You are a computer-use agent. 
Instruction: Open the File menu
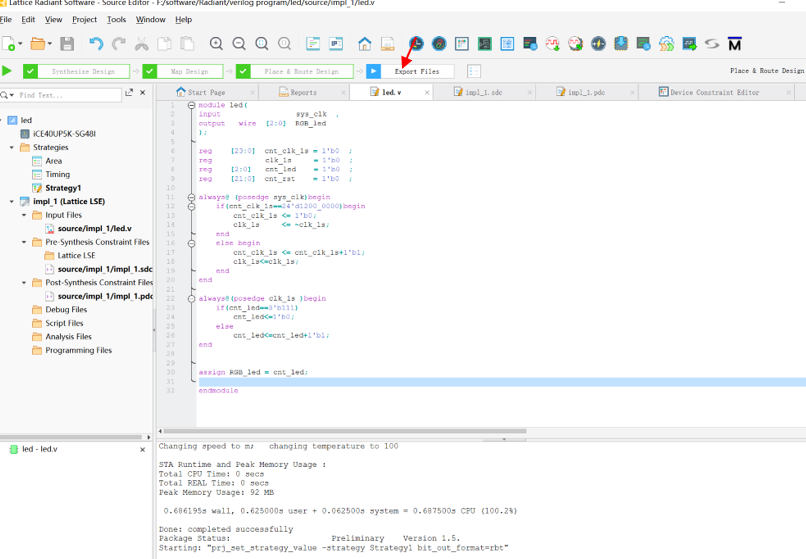coord(6,20)
